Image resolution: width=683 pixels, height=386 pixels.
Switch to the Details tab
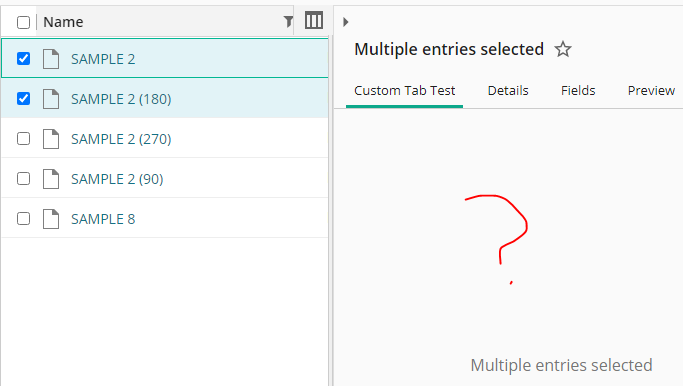(x=508, y=91)
